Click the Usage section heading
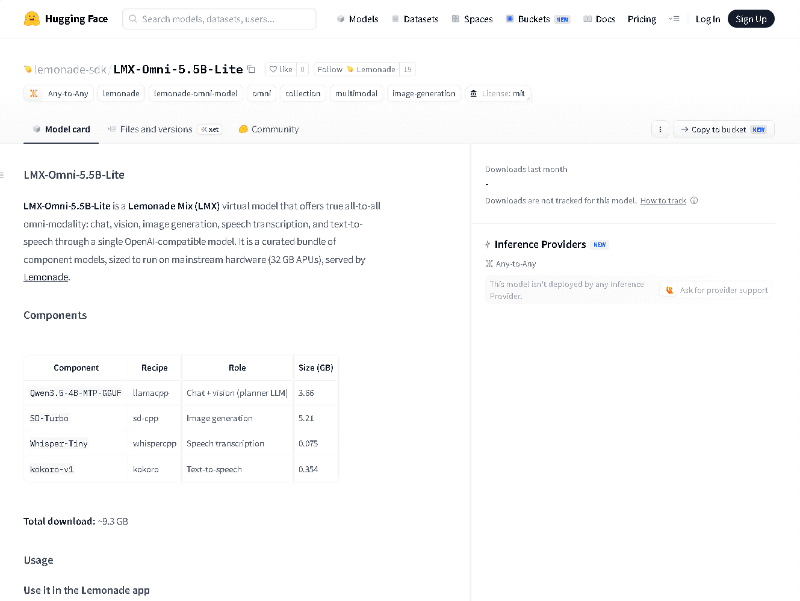800x601 pixels. pos(38,560)
